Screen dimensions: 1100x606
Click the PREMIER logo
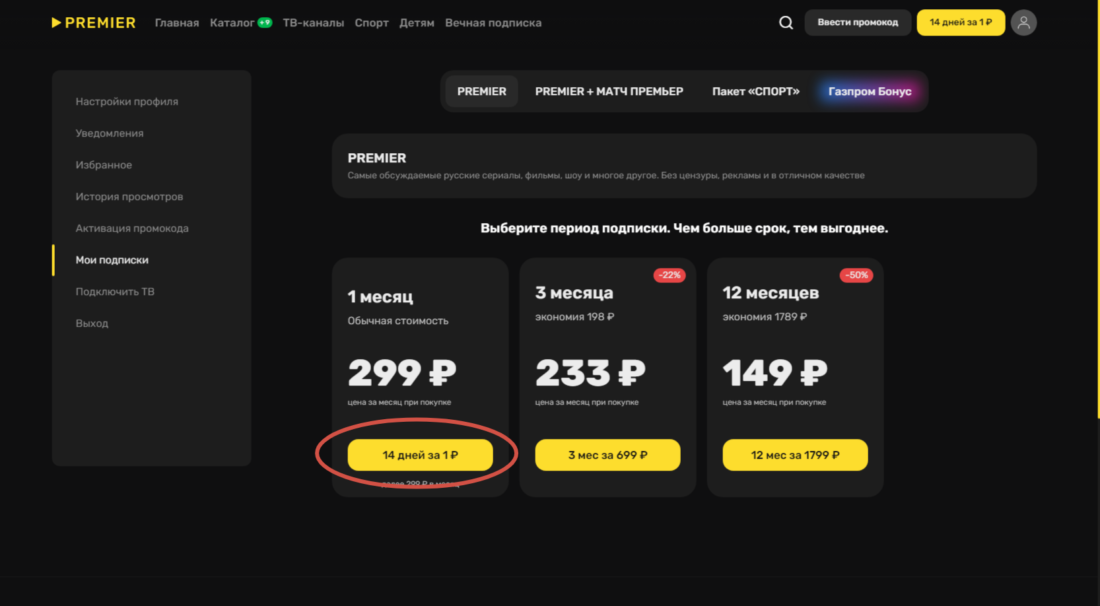pos(93,23)
